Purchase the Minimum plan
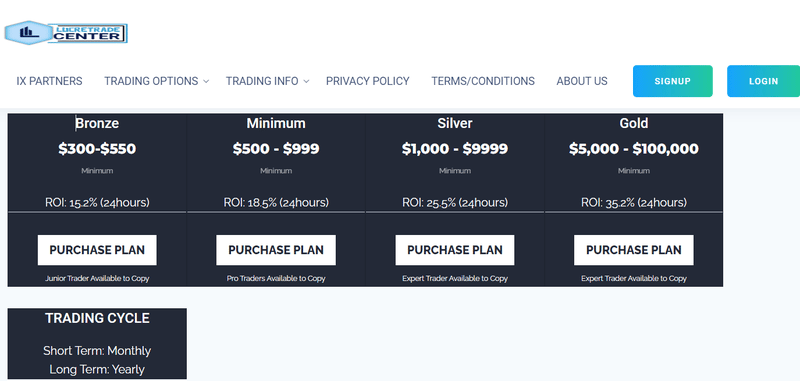The height and width of the screenshot is (381, 800). coord(276,250)
